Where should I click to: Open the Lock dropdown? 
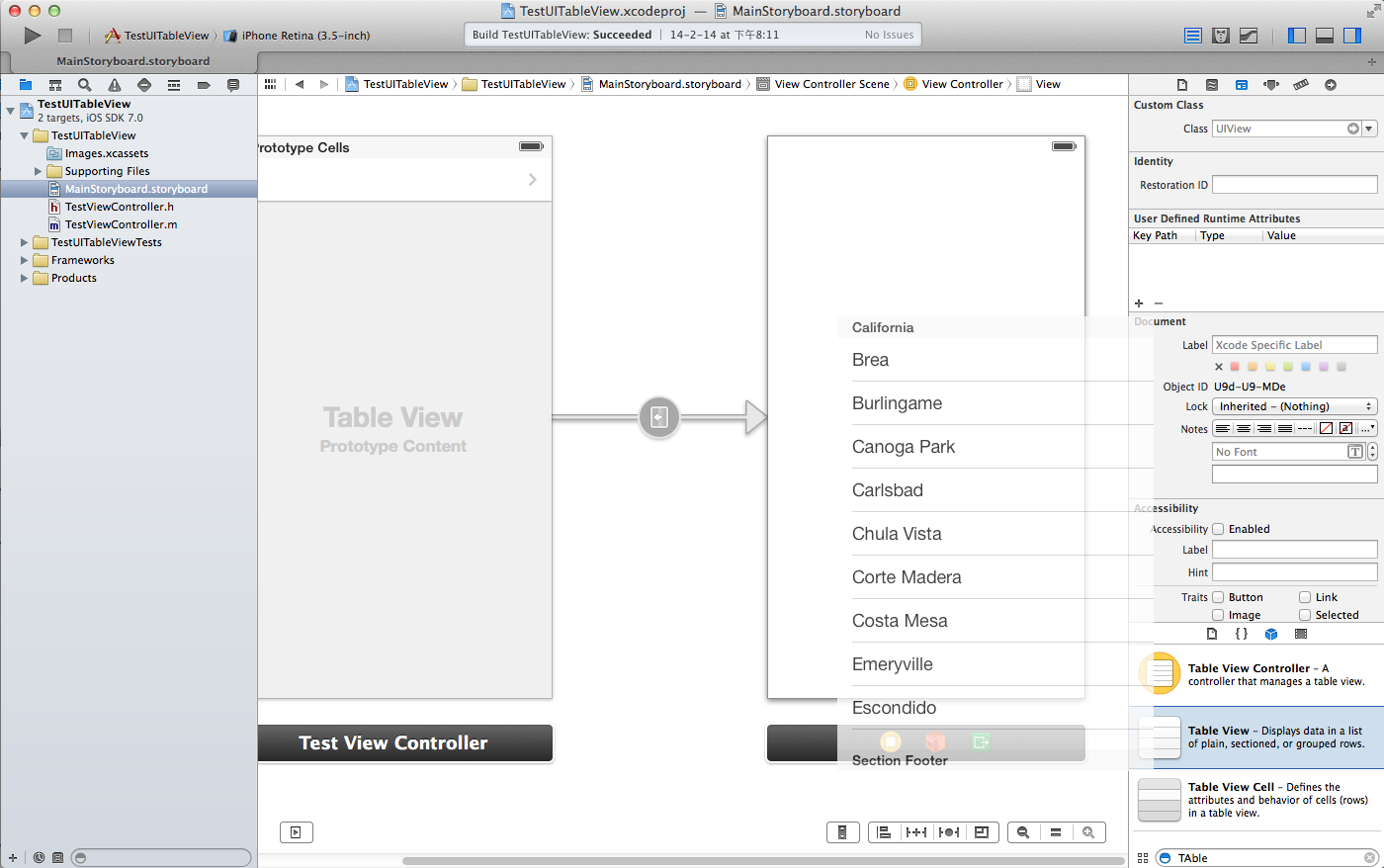pyautogui.click(x=1294, y=406)
